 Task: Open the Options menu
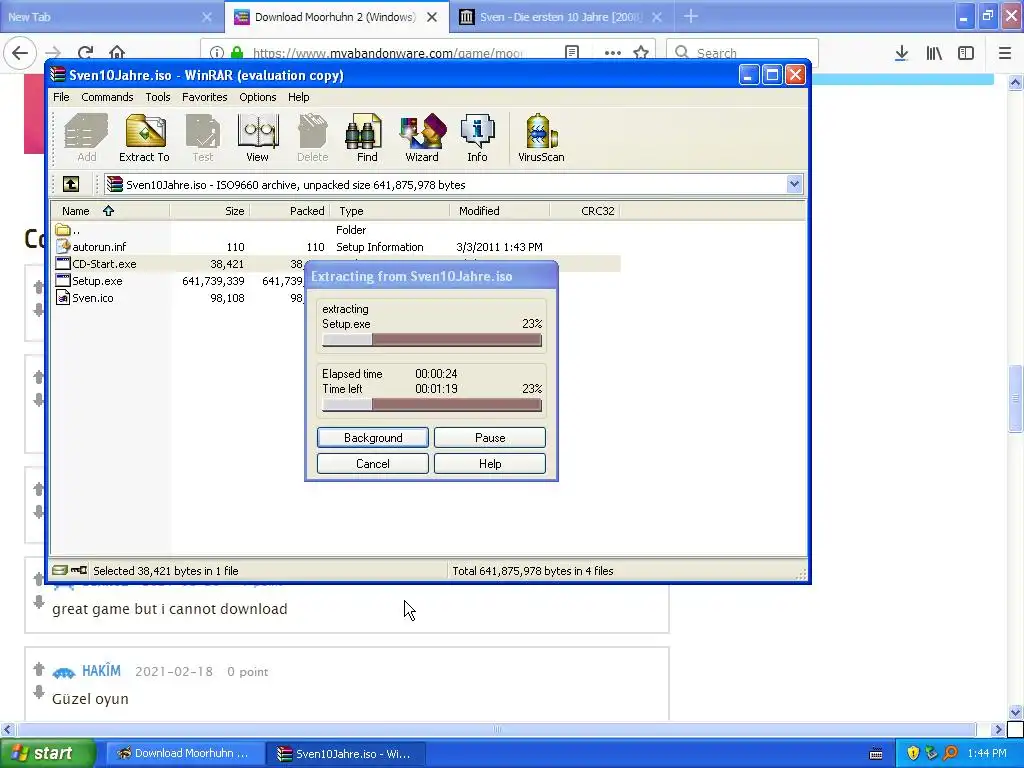point(257,97)
